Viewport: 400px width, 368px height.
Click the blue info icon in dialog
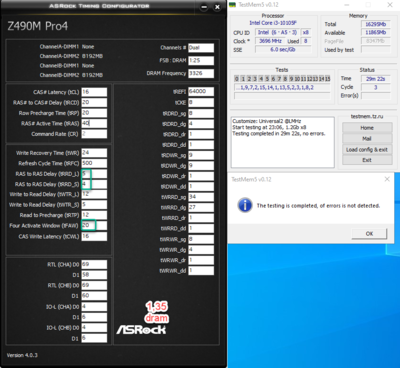[x=245, y=205]
